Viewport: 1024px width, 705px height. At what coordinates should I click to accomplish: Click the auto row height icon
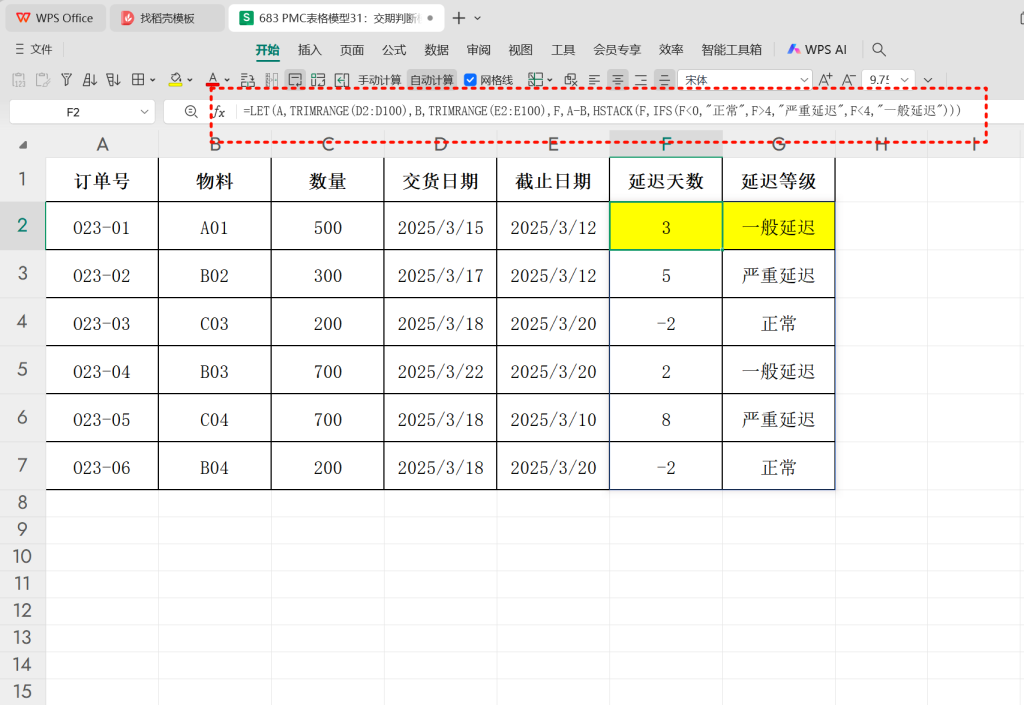point(248,80)
